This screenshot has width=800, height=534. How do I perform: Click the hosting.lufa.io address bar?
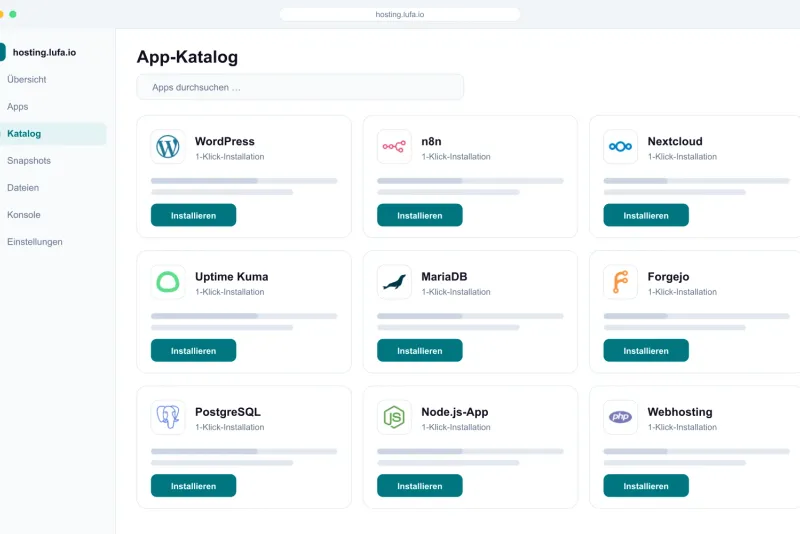[400, 14]
